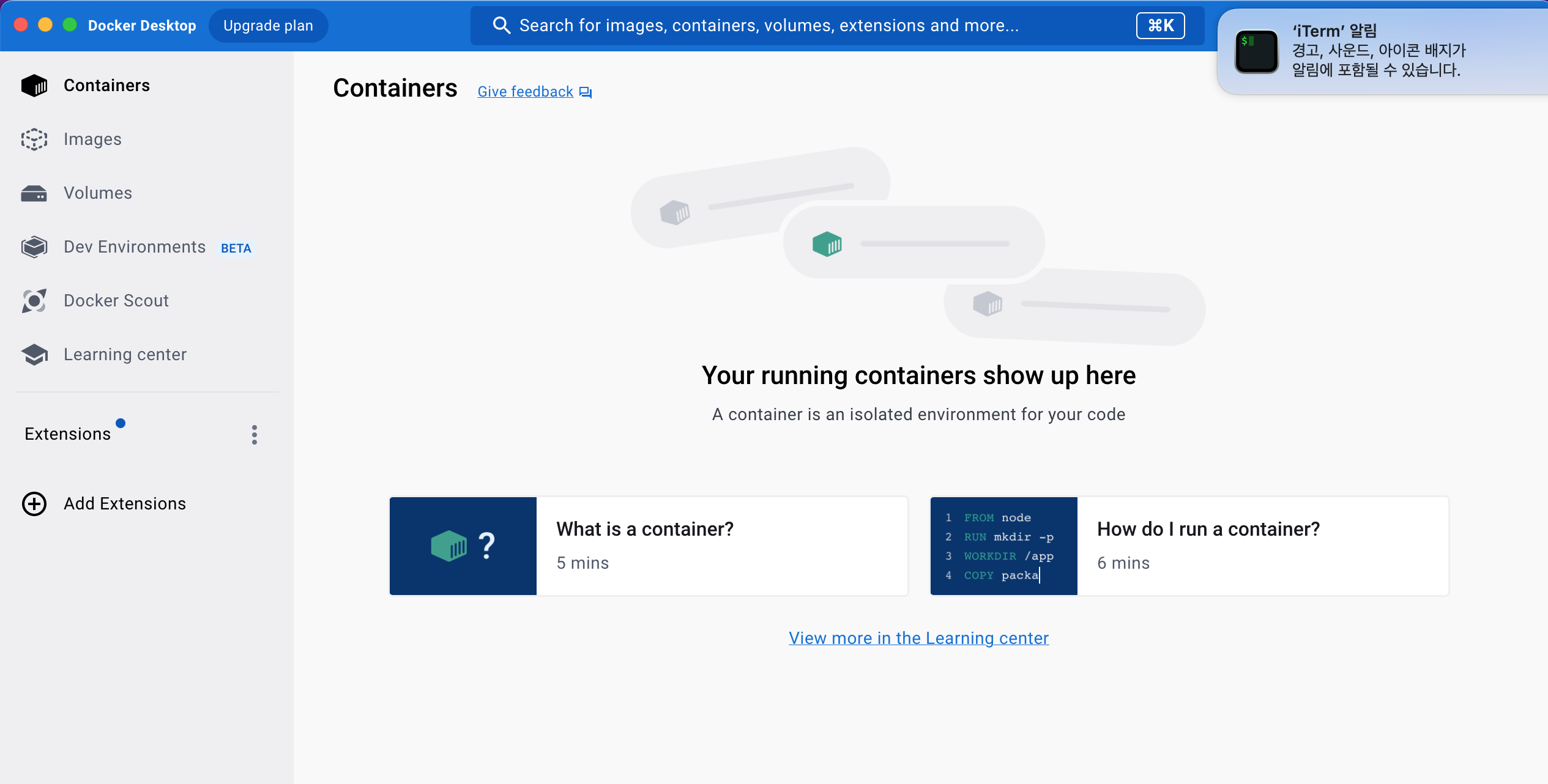
Task: Switch to the Images section label
Action: tap(92, 139)
